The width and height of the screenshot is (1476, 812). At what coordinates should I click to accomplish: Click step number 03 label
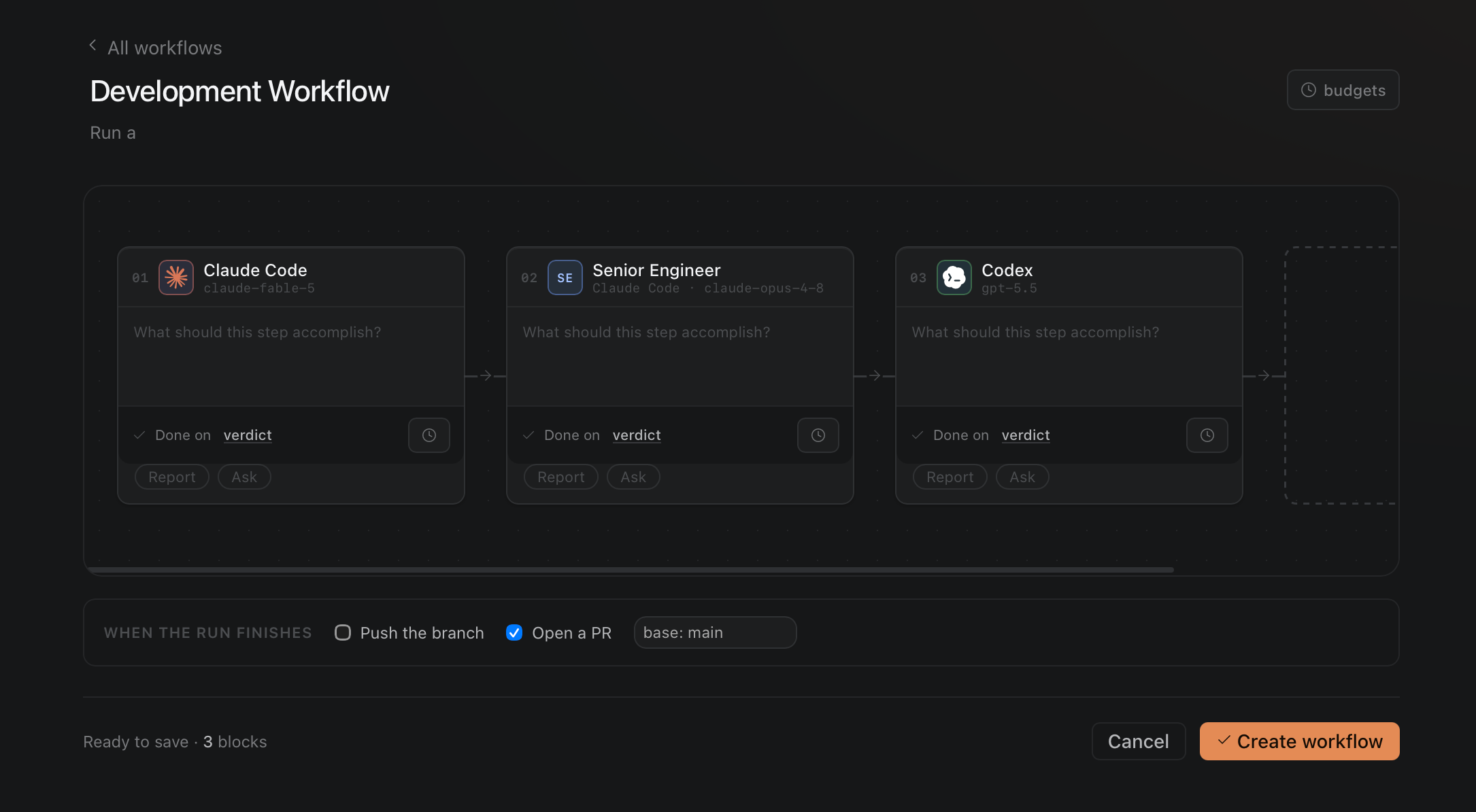(x=918, y=277)
